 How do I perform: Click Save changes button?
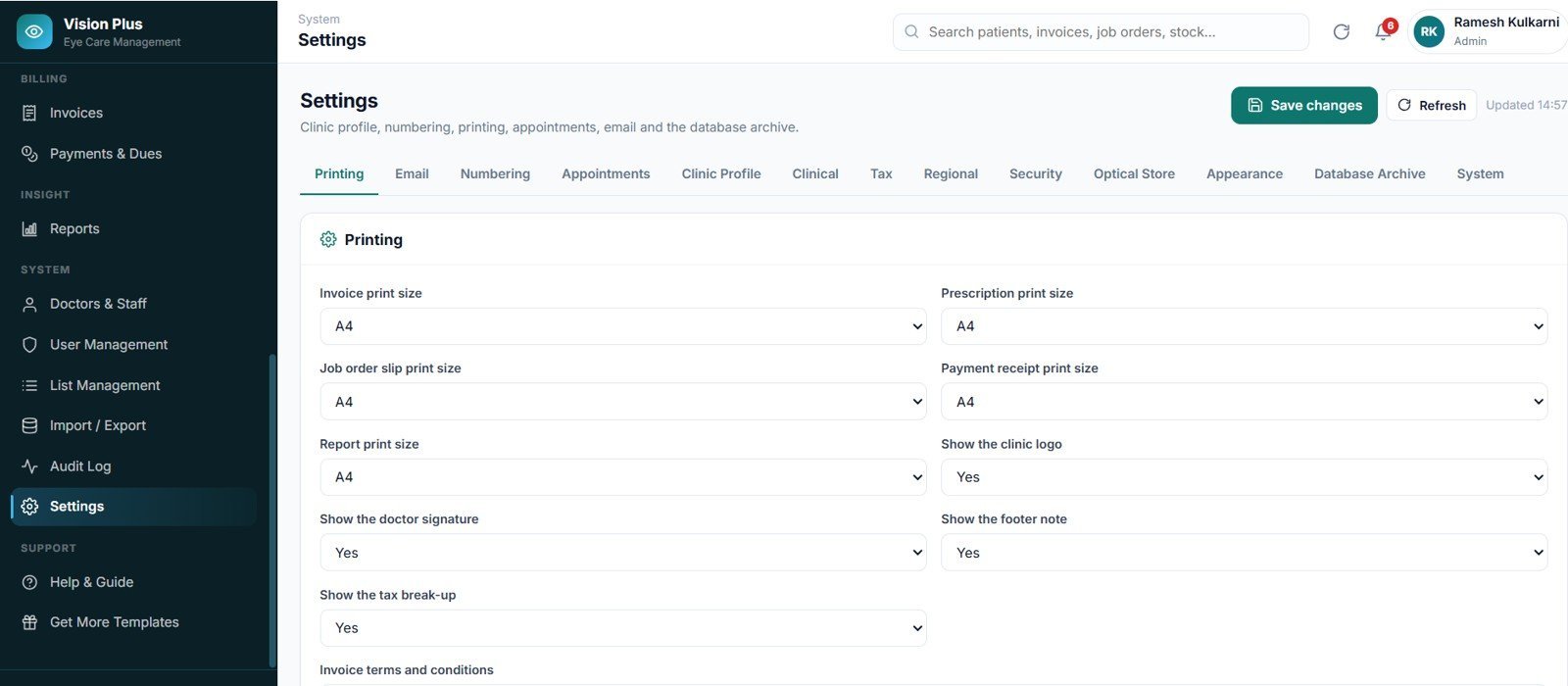(1304, 105)
